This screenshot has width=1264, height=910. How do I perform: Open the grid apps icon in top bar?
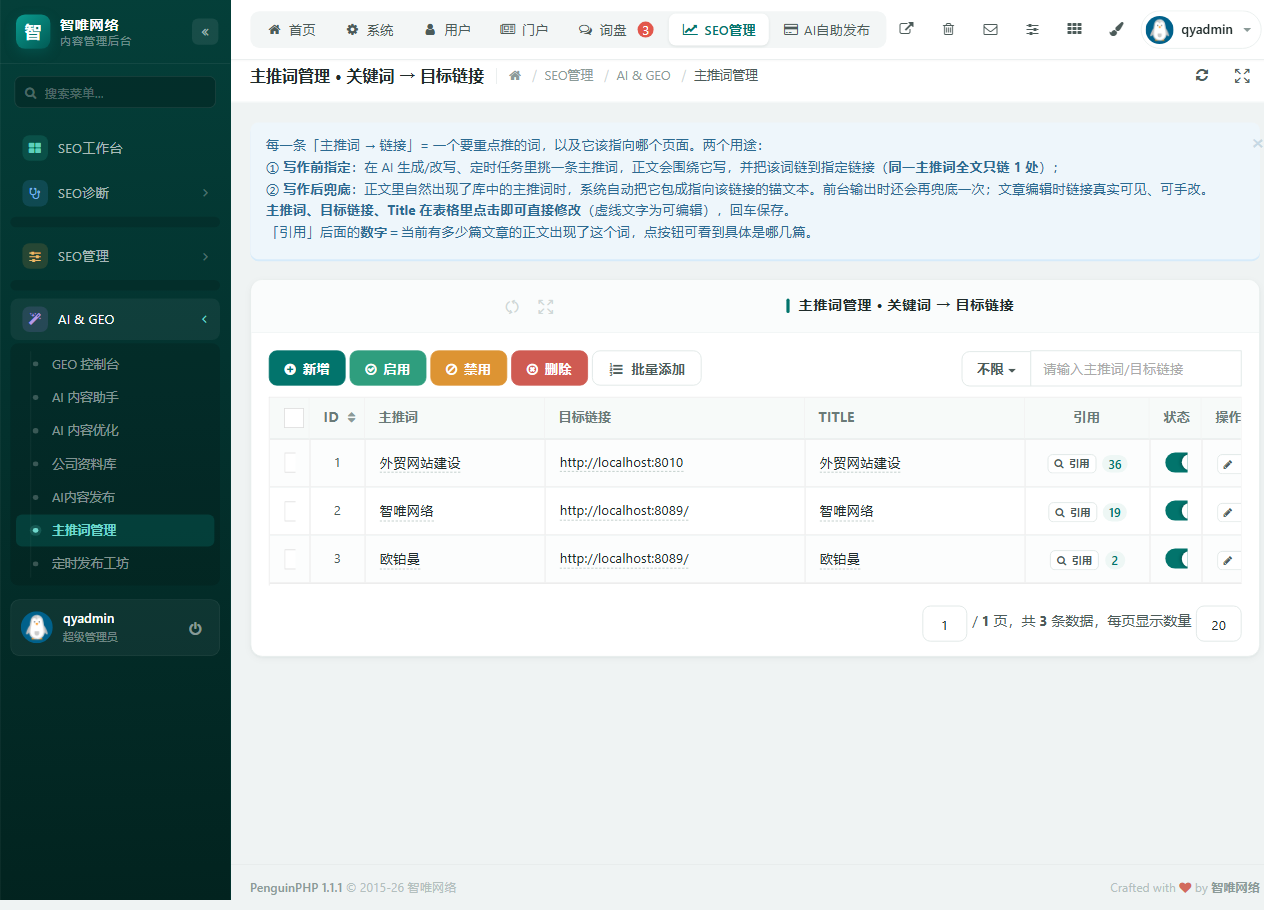coord(1074,29)
